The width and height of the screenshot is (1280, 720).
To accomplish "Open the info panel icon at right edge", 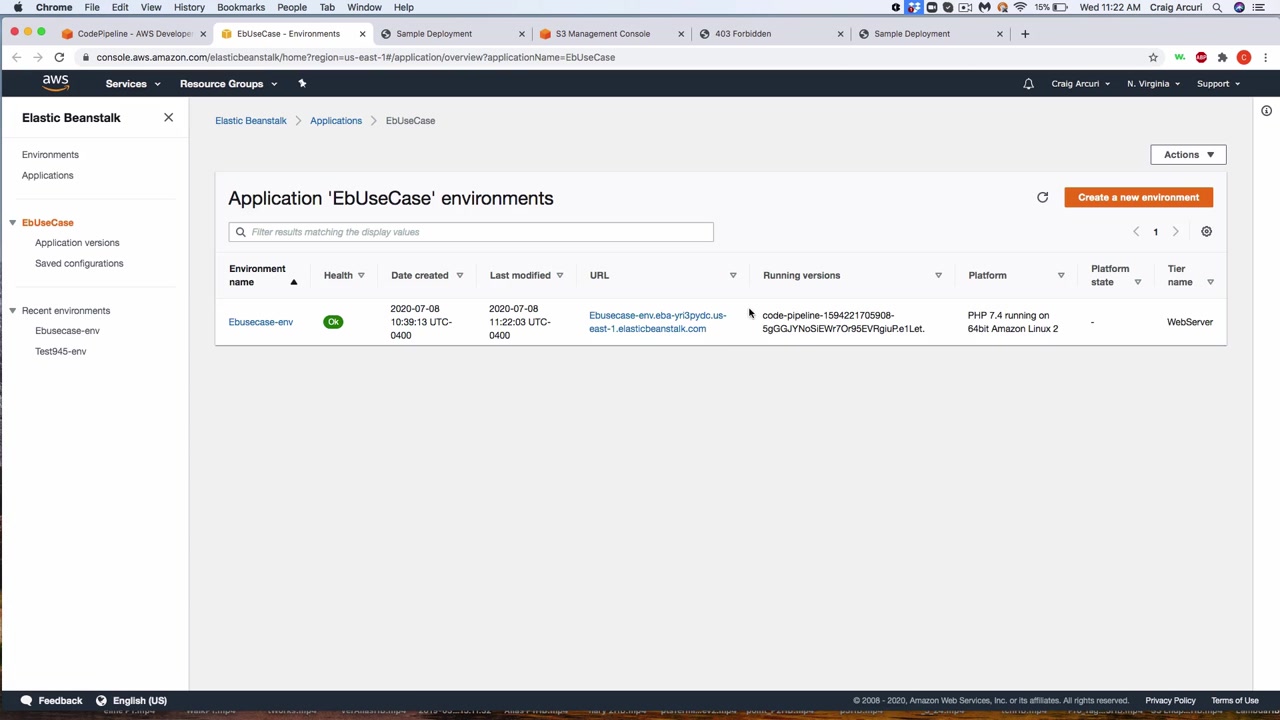I will click(1266, 110).
